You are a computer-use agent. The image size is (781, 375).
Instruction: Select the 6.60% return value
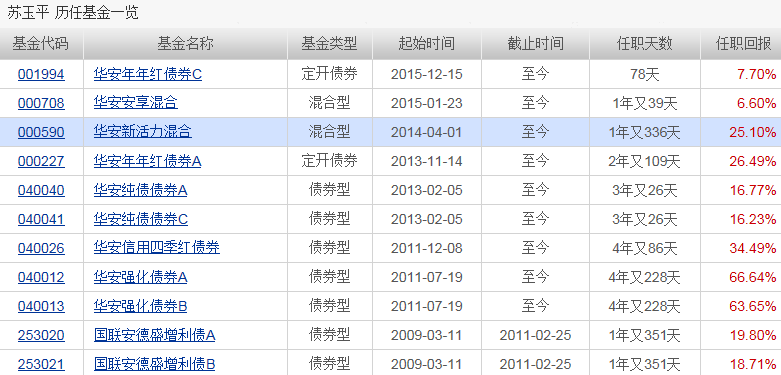point(757,104)
